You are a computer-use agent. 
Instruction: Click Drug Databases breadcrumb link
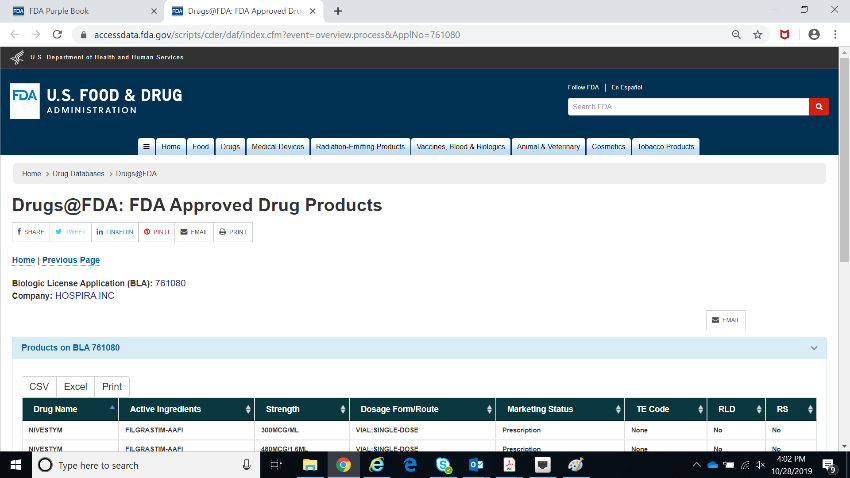pyautogui.click(x=78, y=174)
